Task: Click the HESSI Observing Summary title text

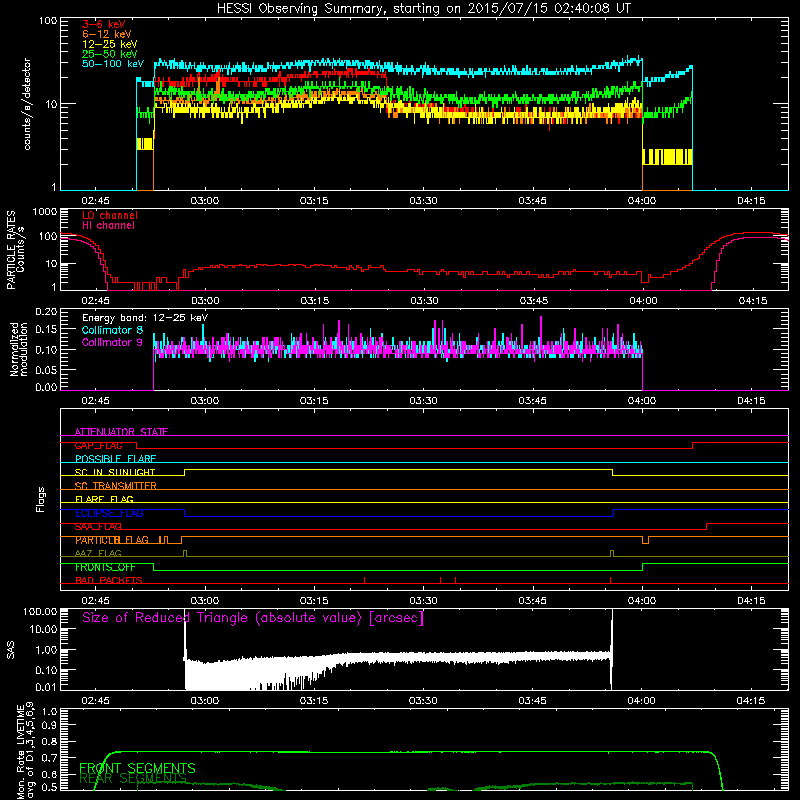Action: pos(423,9)
